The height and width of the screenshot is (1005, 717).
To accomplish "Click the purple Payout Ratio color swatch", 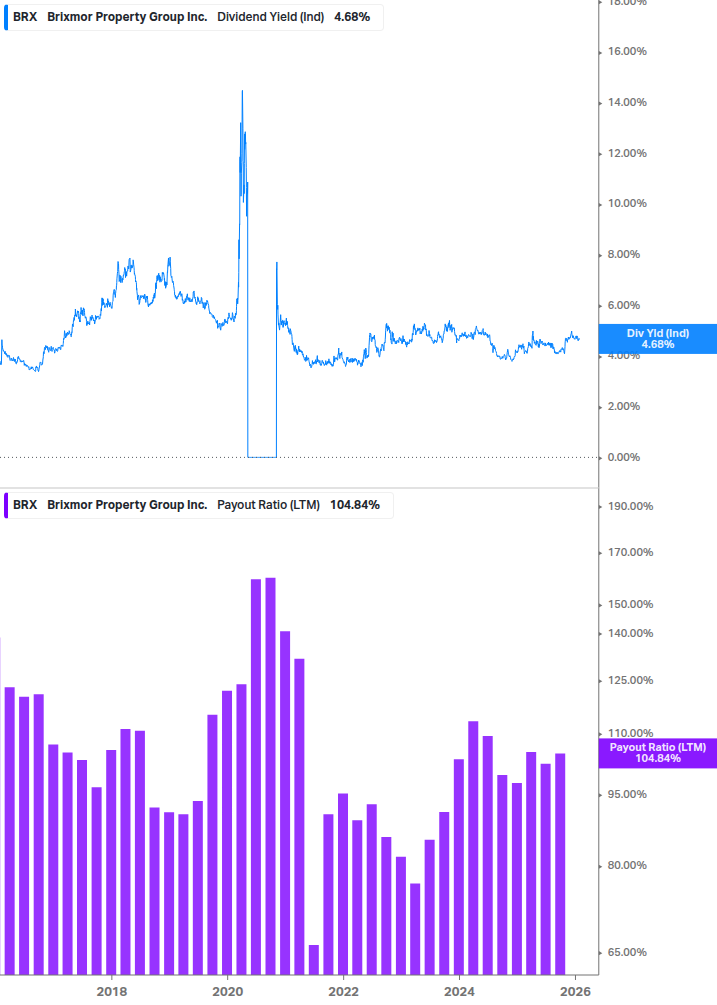I will click(5, 505).
